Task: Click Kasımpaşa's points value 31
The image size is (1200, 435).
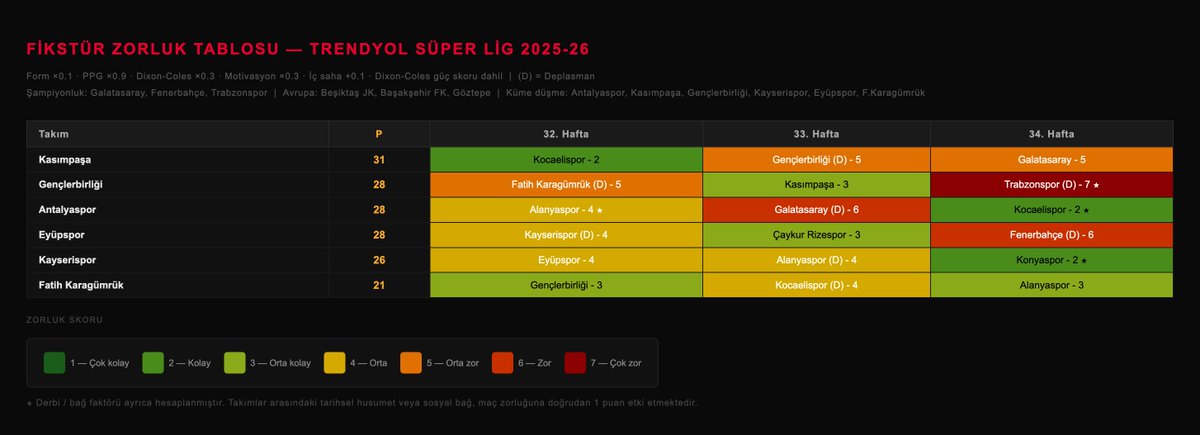Action: 379,160
